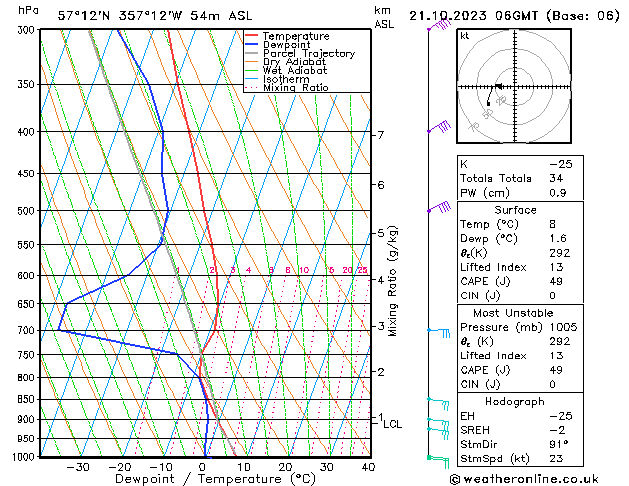Click the date "21.10.2023 06GMT (Base: 06)"
This screenshot has height=486, width=629.
[x=514, y=16]
